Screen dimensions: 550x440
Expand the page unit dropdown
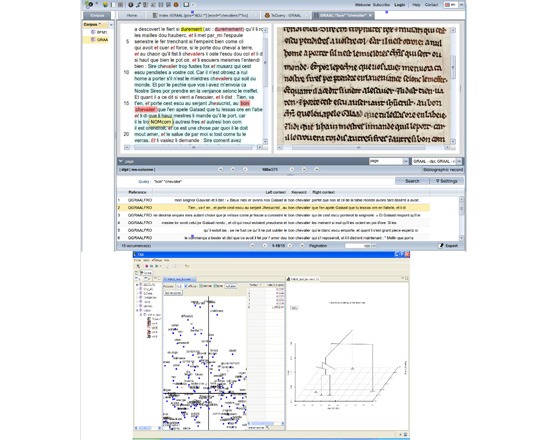point(406,161)
